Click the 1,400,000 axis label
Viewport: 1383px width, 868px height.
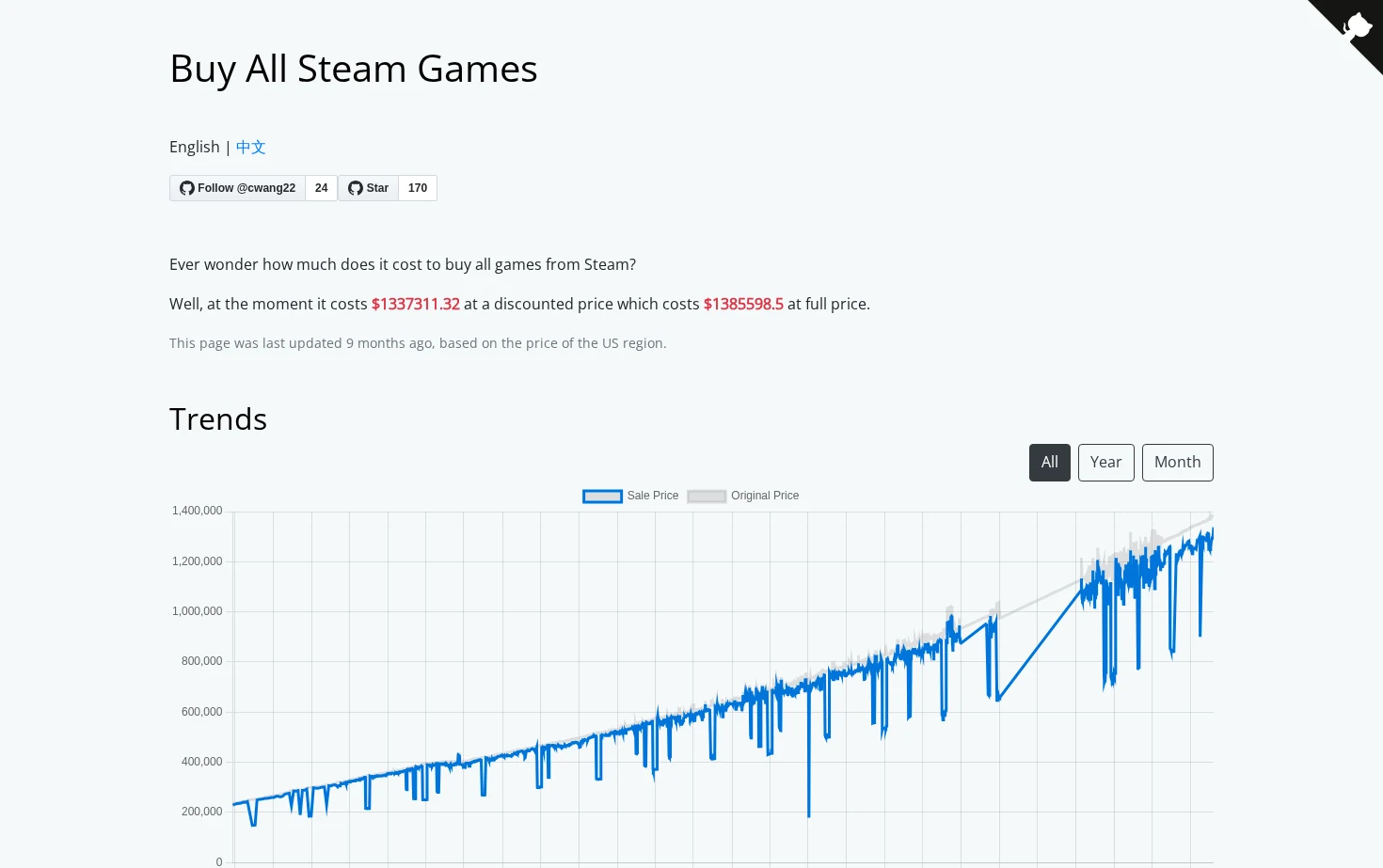pyautogui.click(x=197, y=511)
